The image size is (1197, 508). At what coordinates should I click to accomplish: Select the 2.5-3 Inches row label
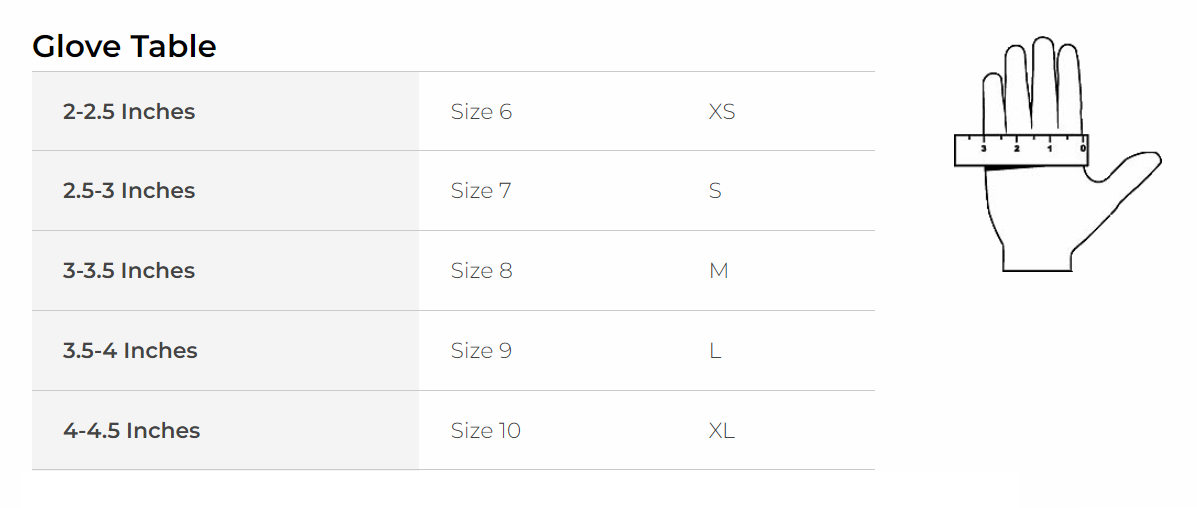click(129, 191)
